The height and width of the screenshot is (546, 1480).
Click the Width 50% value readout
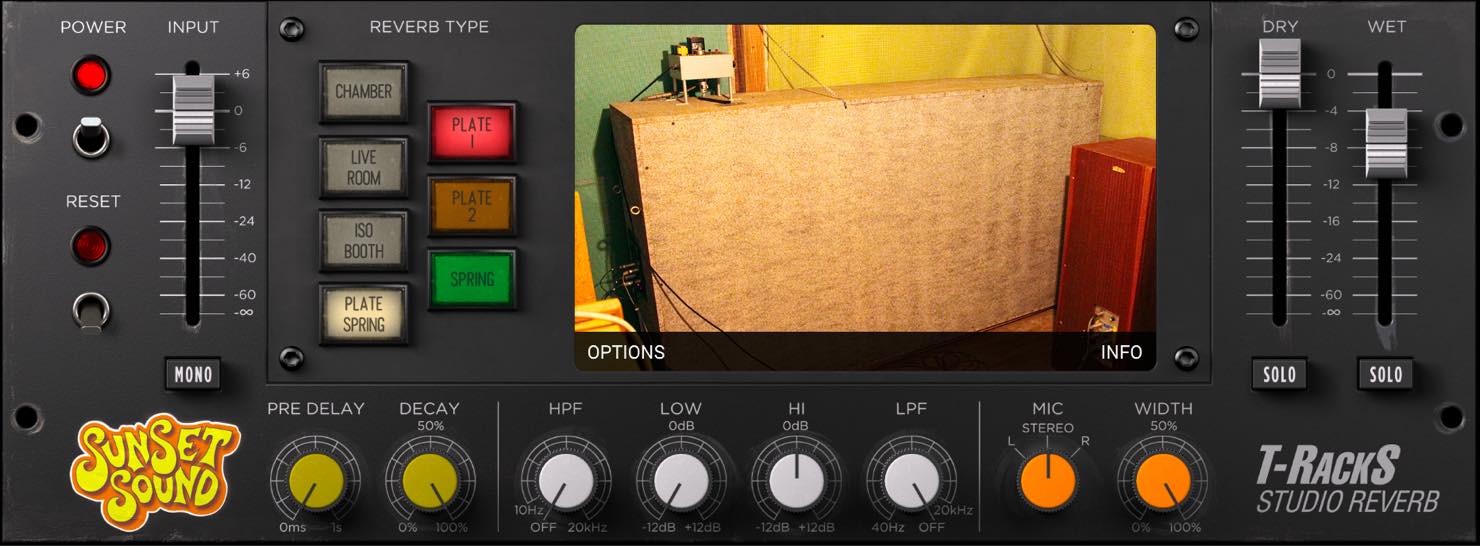1163,427
